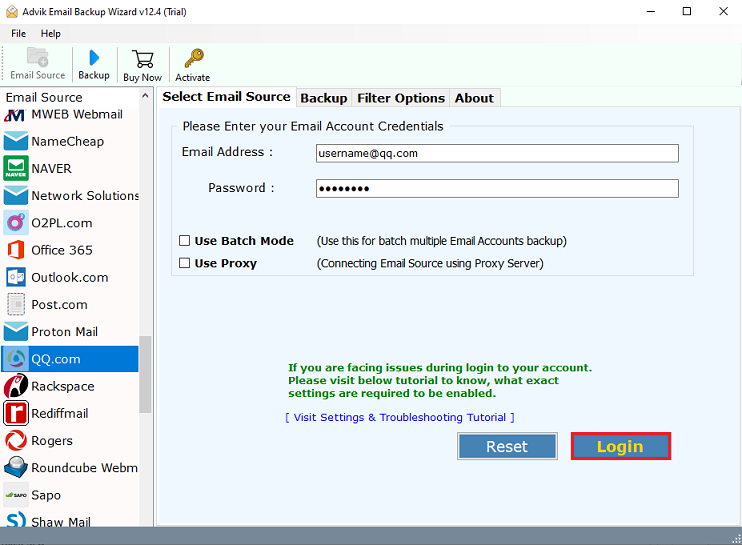Select the MWEB Webmail icon in source list
Screen dimensions: 742x545
pyautogui.click(x=16, y=115)
